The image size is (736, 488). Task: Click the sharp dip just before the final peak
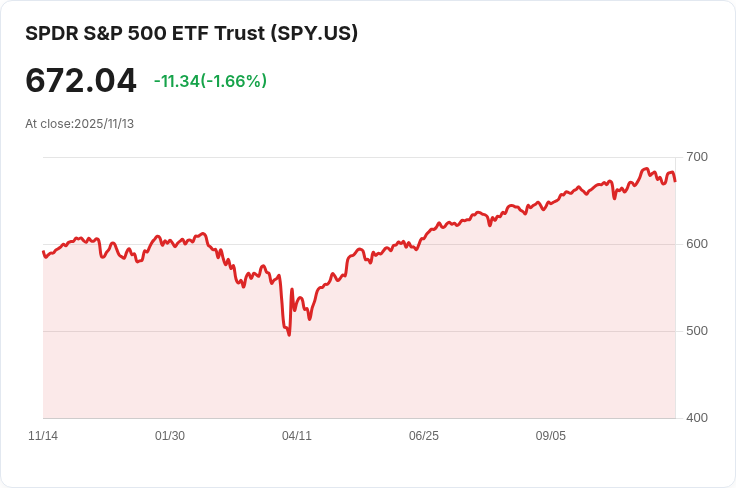point(614,198)
